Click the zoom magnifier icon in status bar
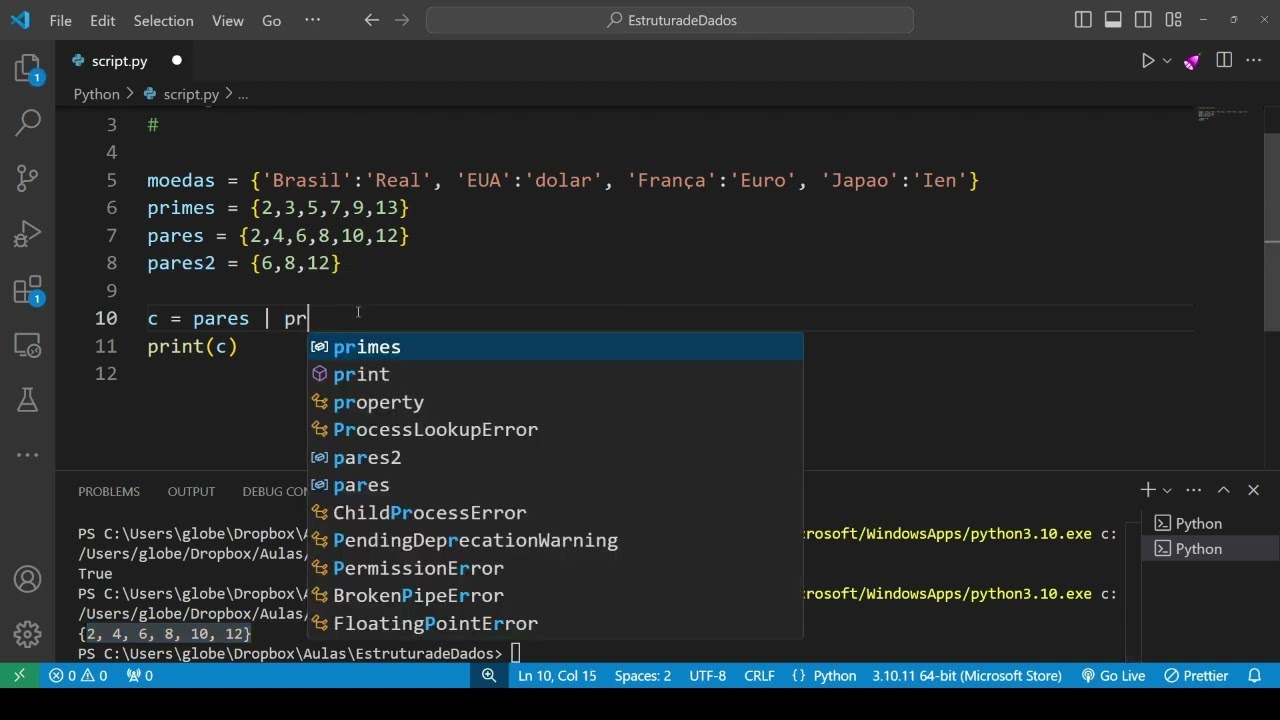 click(x=489, y=676)
